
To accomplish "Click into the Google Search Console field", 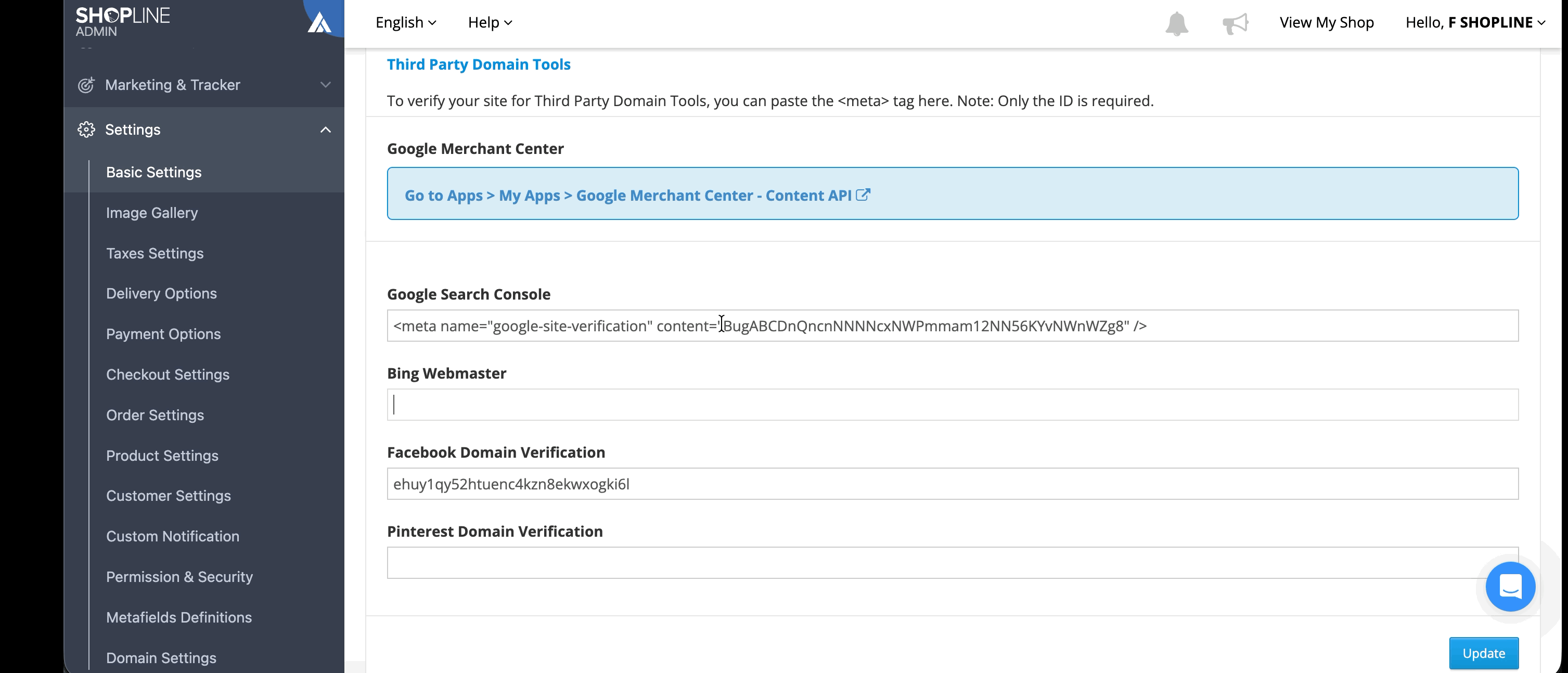I will click(x=953, y=326).
